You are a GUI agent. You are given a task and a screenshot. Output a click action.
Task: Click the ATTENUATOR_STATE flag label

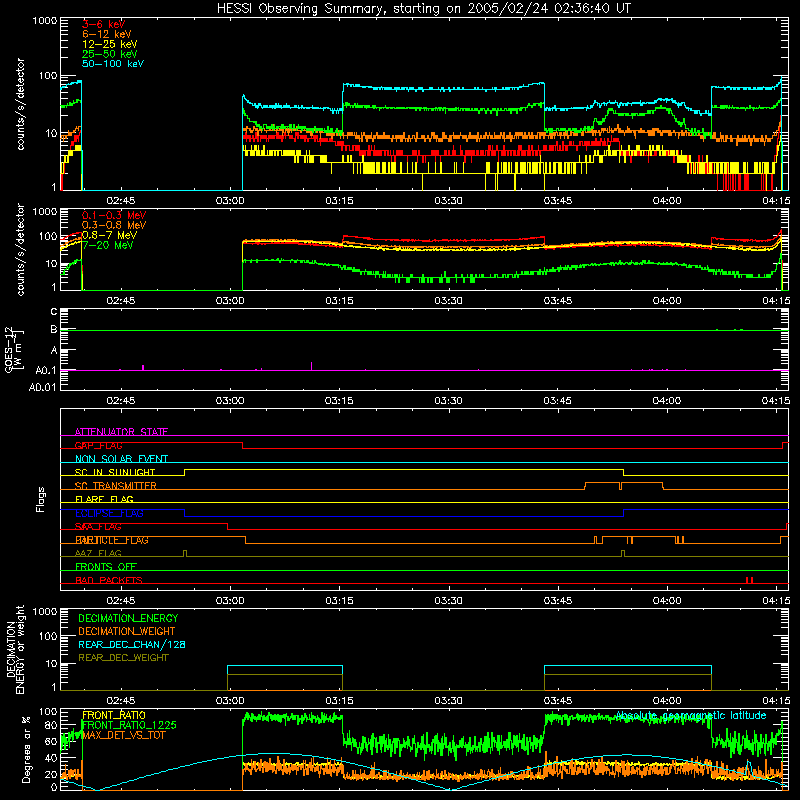click(121, 432)
